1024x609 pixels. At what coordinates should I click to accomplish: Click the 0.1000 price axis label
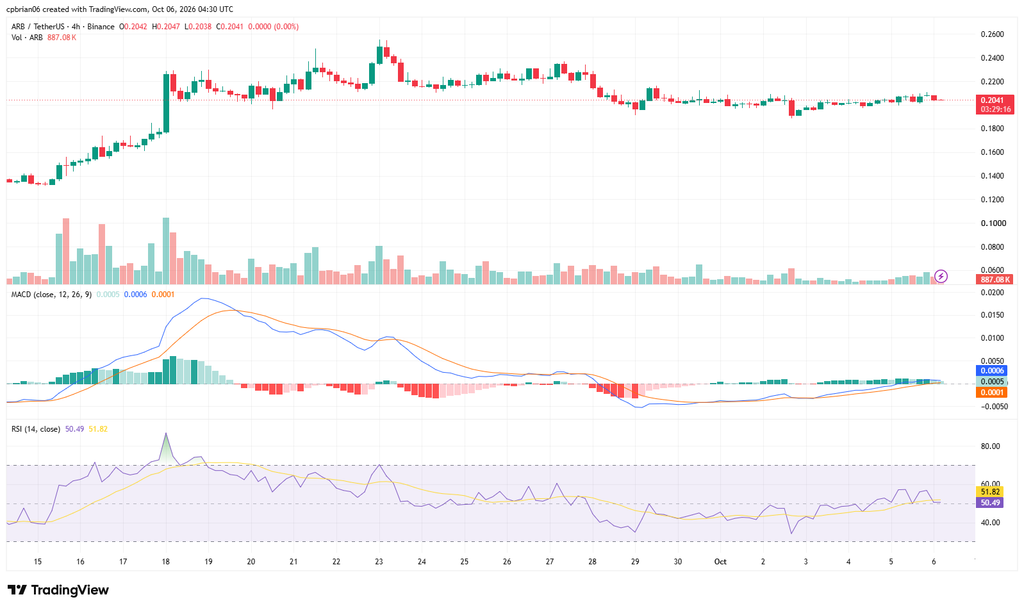pyautogui.click(x=992, y=223)
